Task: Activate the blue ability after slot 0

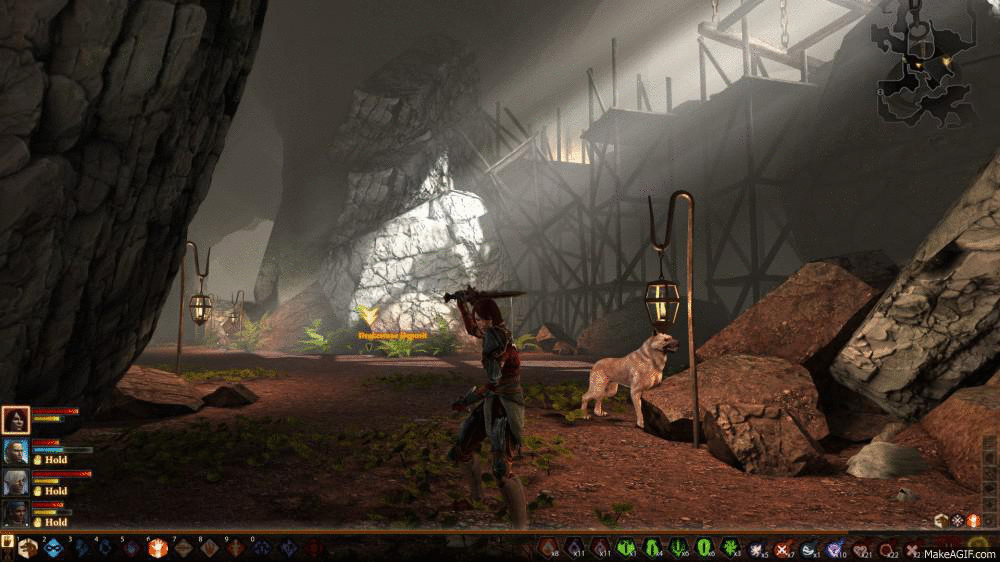Action: click(x=288, y=548)
